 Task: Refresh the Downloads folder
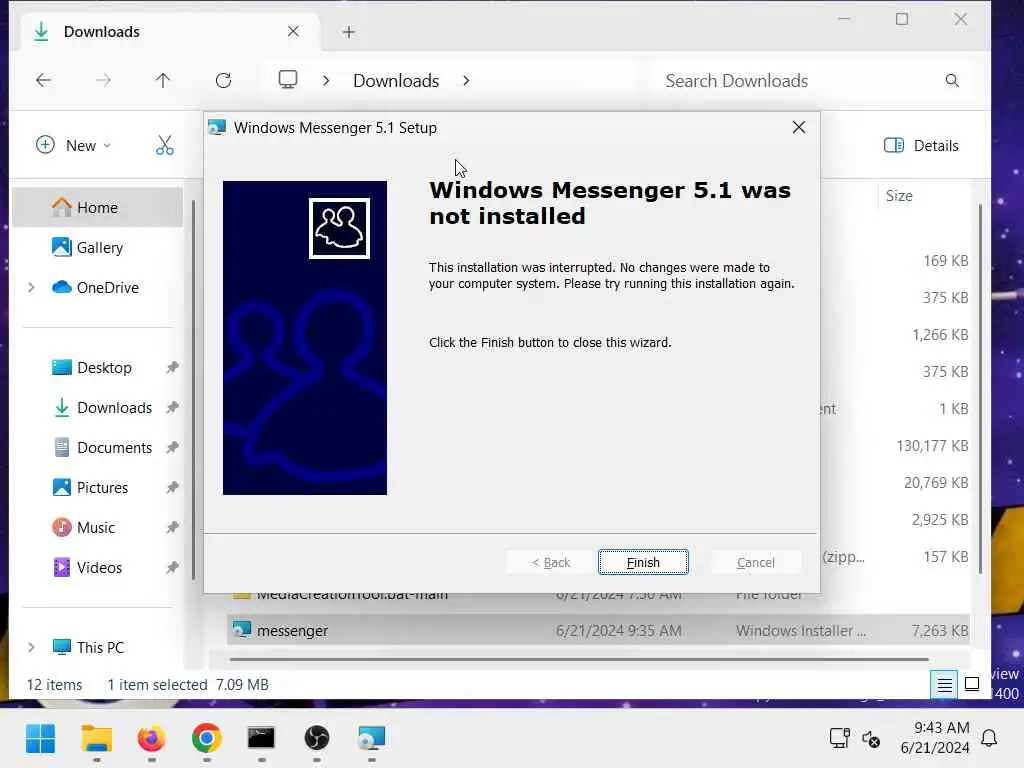pos(223,80)
